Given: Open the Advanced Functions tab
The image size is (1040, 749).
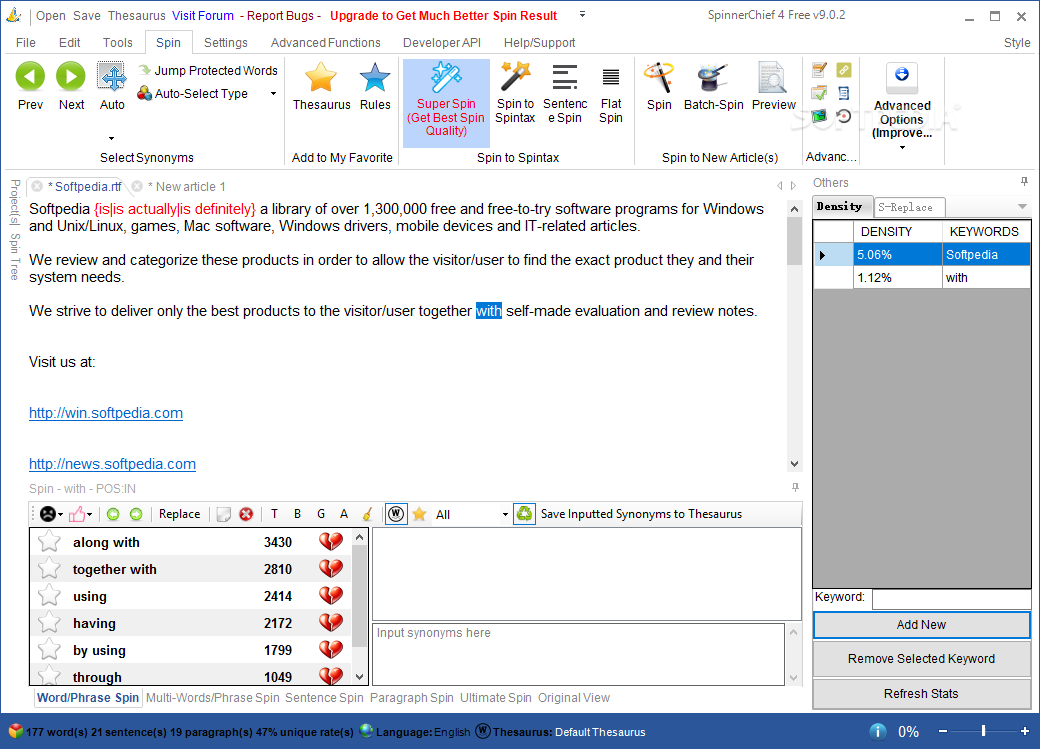Looking at the screenshot, I should click(326, 42).
